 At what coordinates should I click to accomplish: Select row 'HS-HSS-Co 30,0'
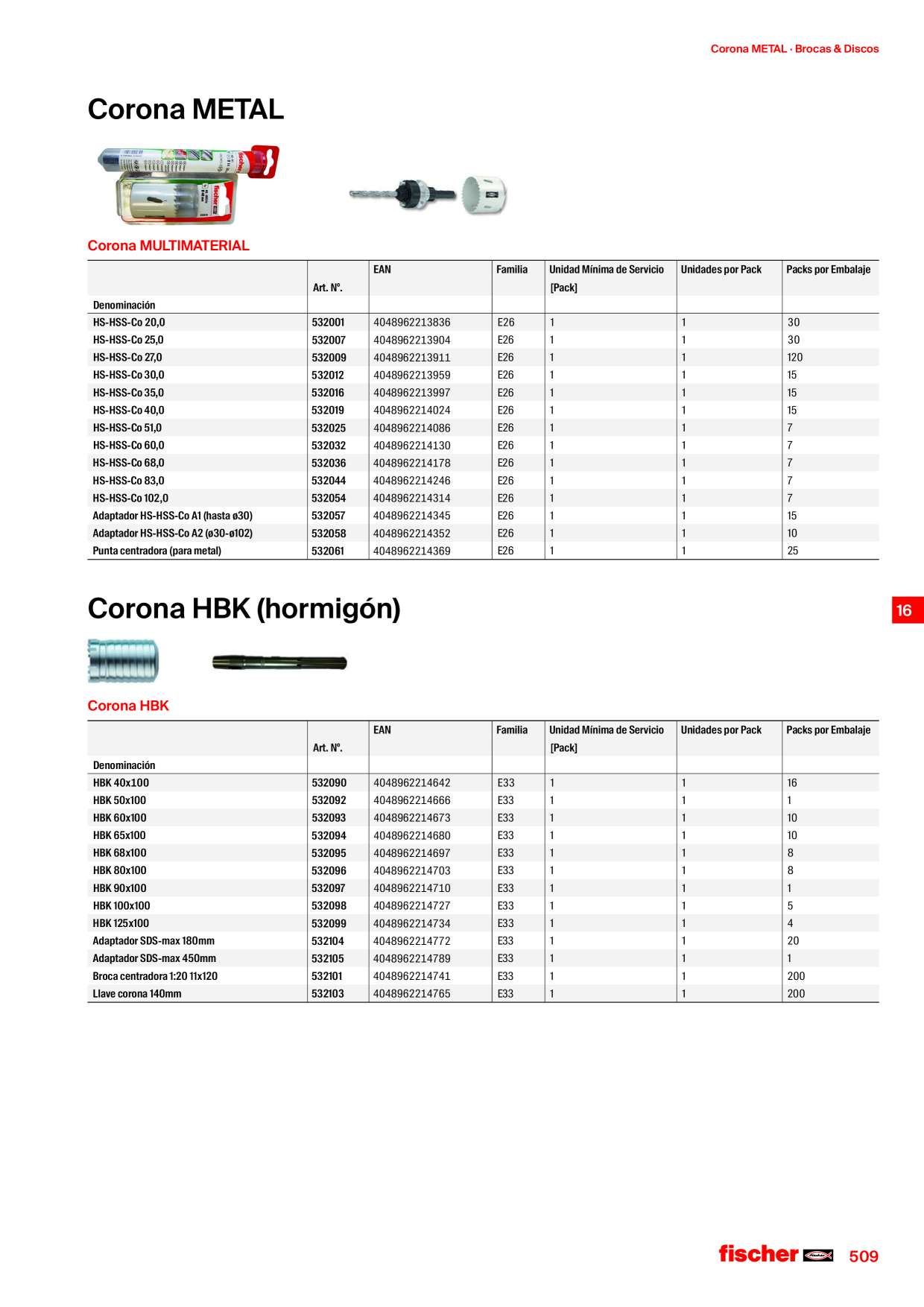(483, 375)
